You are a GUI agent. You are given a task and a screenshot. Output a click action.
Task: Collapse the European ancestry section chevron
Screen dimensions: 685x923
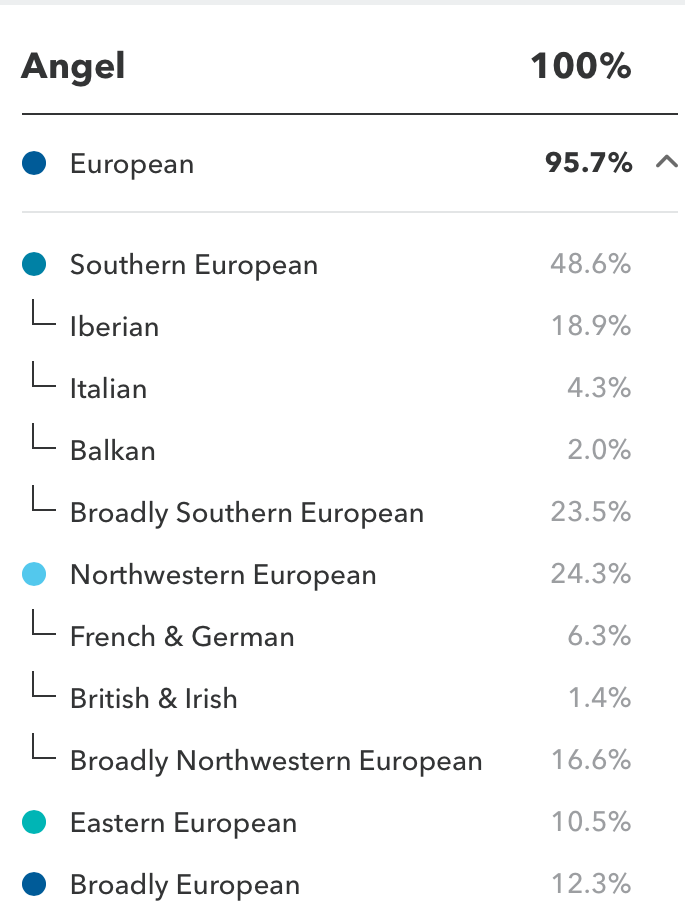(x=666, y=162)
